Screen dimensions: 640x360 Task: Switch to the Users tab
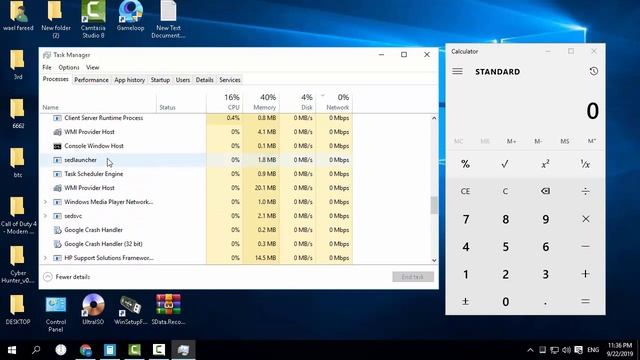click(183, 80)
